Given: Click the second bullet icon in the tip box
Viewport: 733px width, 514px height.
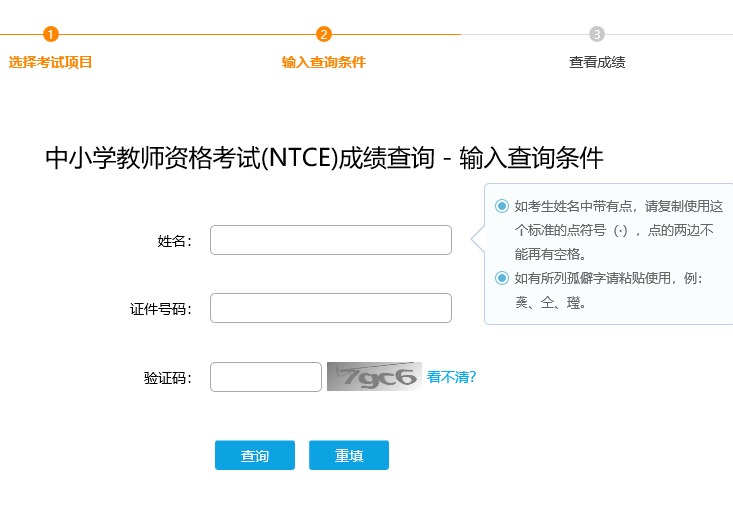Looking at the screenshot, I should click(x=502, y=278).
